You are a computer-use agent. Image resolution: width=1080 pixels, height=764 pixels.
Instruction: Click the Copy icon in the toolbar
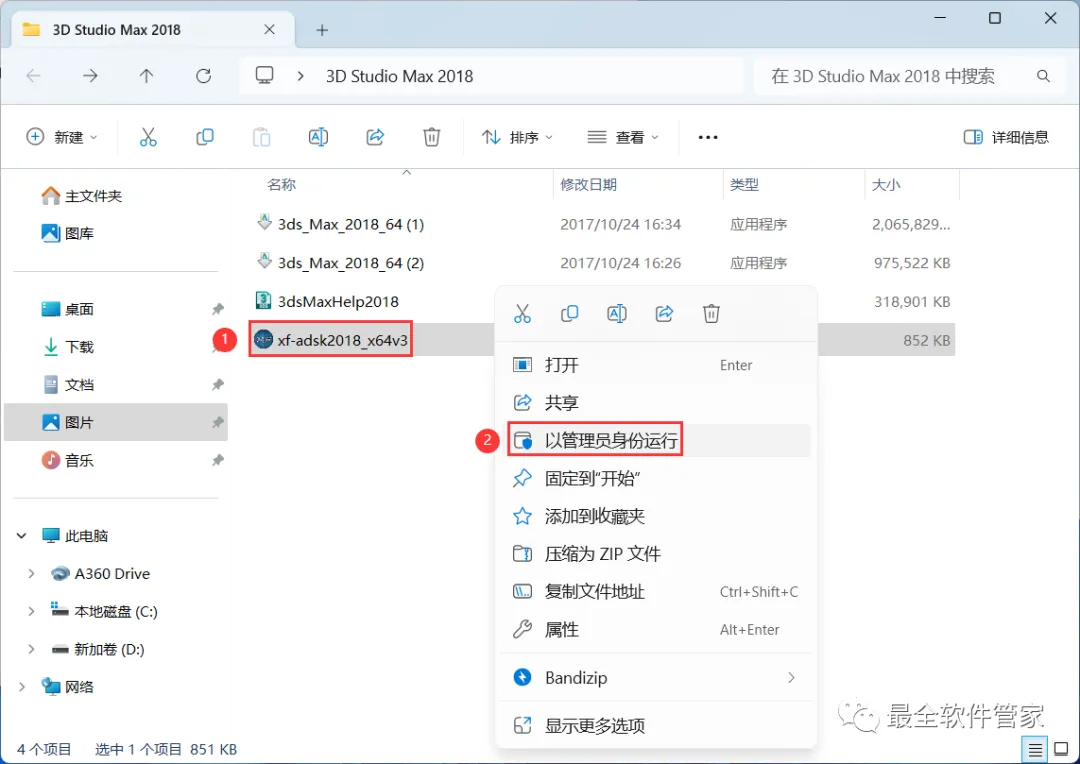(x=205, y=137)
